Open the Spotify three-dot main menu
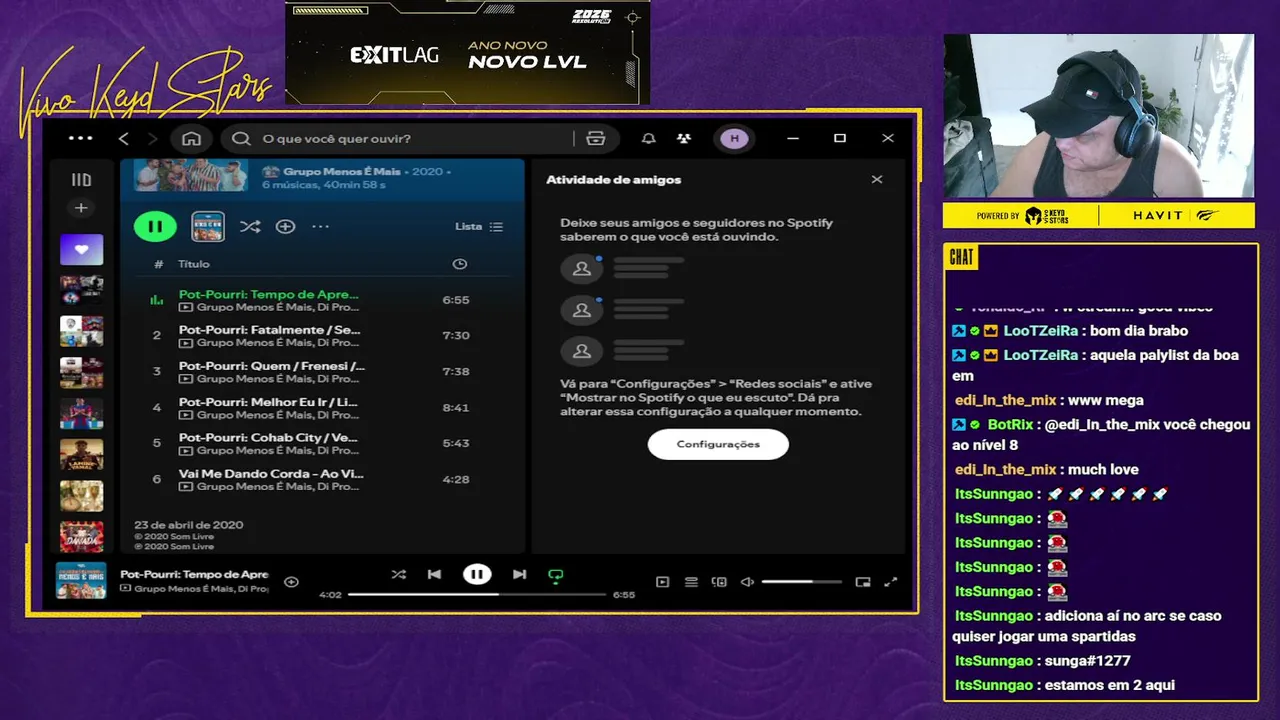 point(80,138)
